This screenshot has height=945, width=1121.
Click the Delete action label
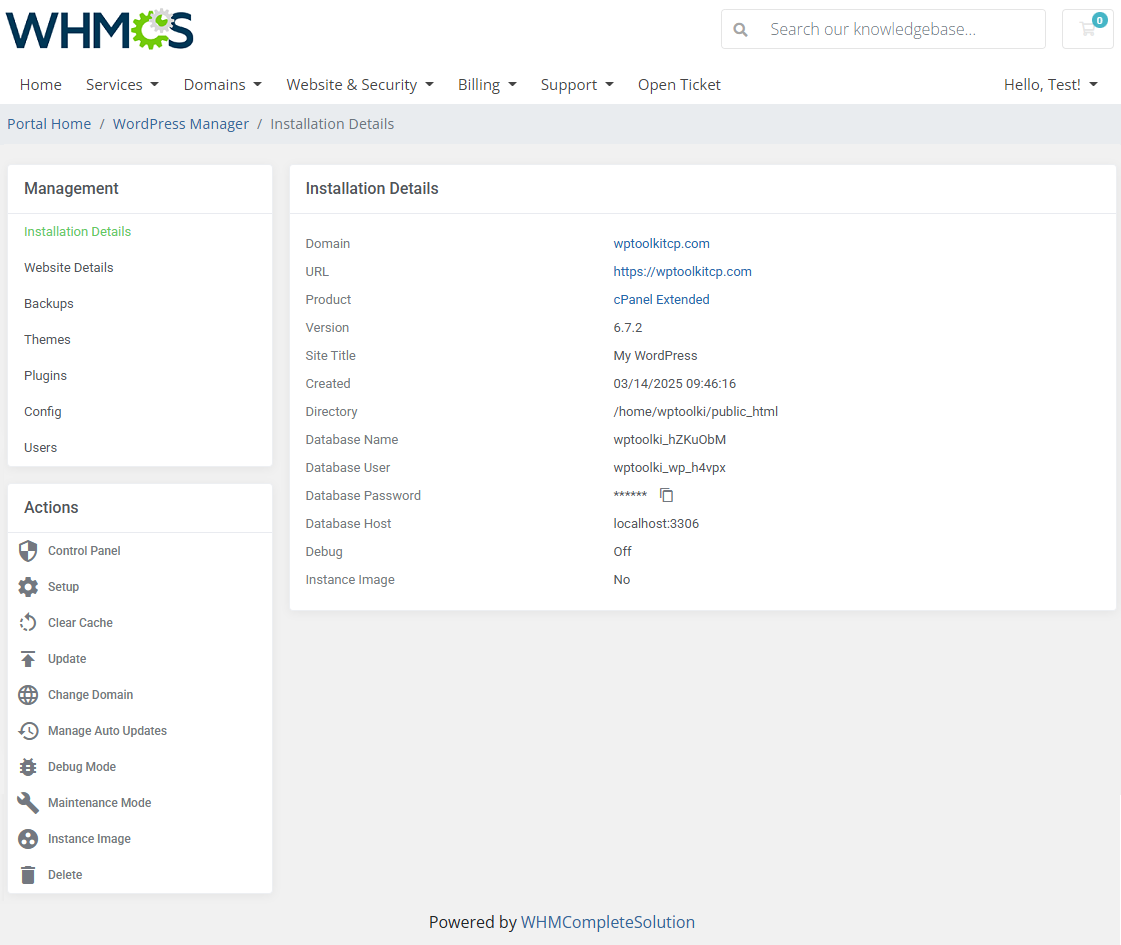click(x=65, y=875)
